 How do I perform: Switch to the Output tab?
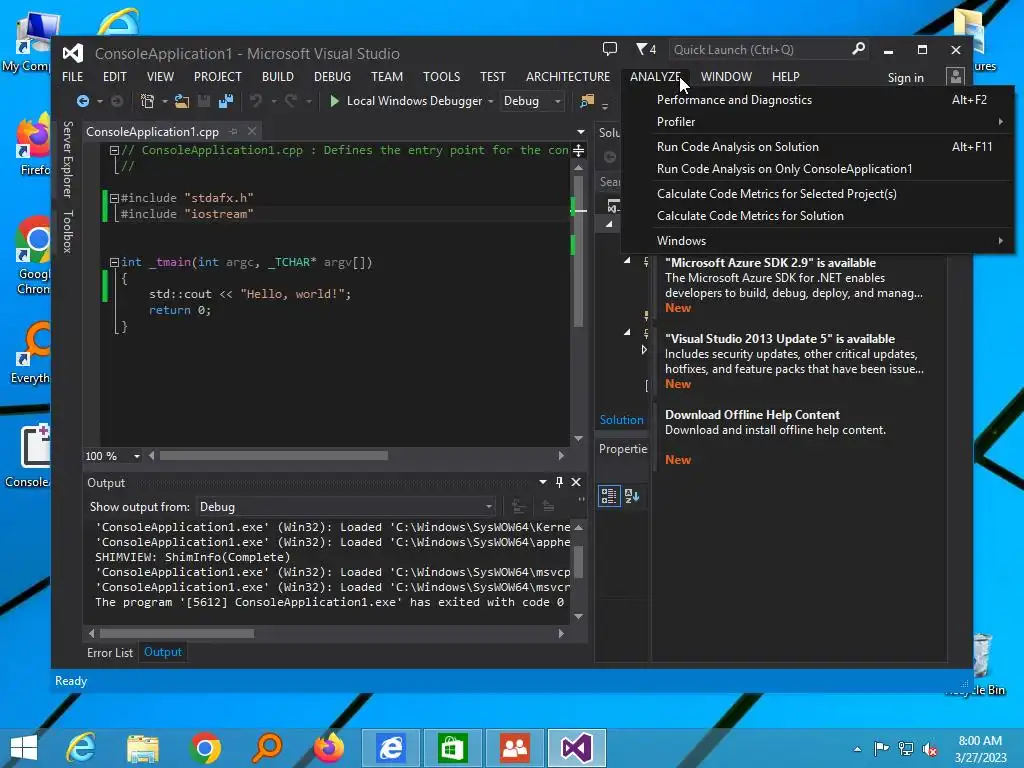point(163,652)
